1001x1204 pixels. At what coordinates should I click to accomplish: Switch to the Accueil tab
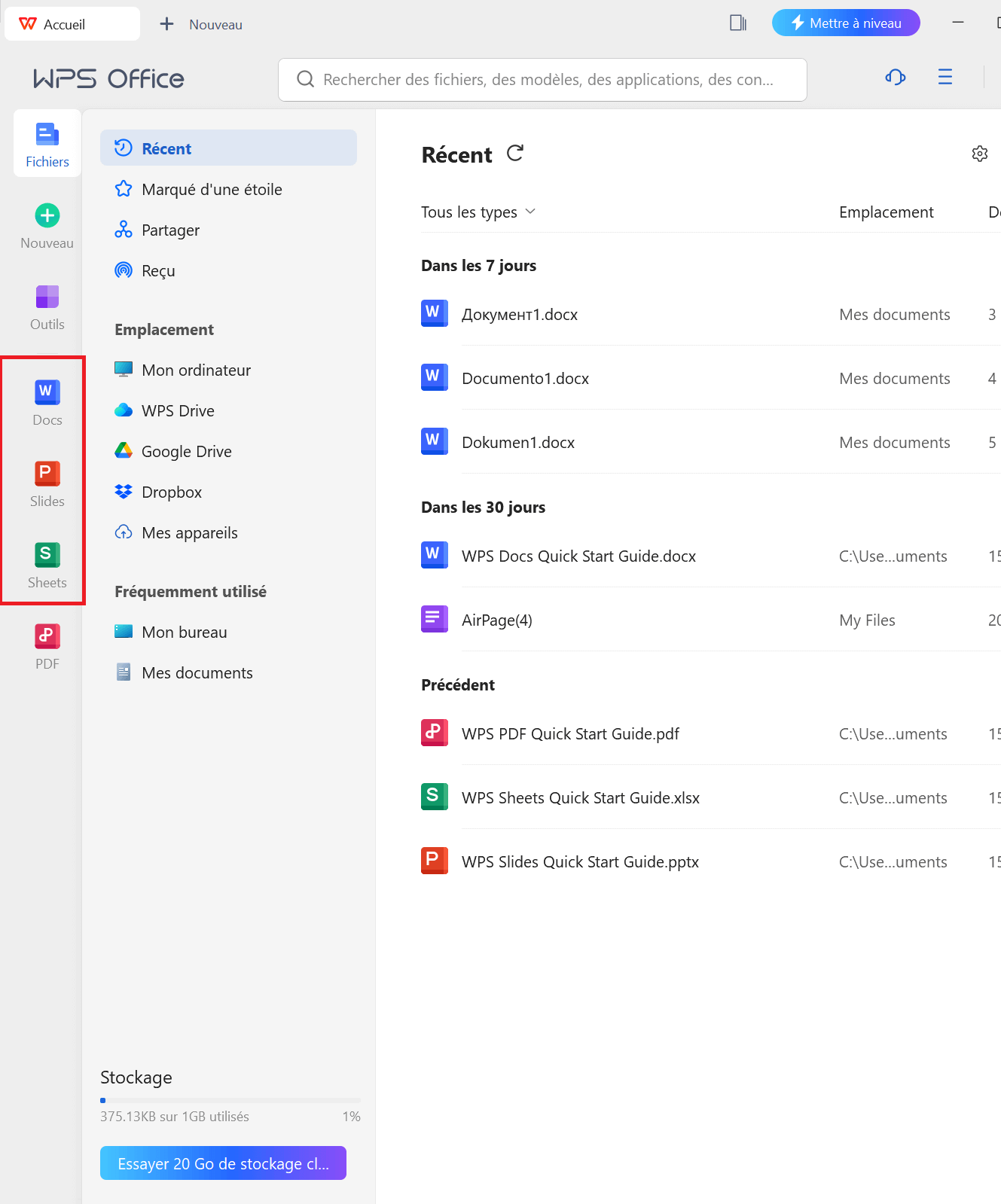pyautogui.click(x=72, y=24)
